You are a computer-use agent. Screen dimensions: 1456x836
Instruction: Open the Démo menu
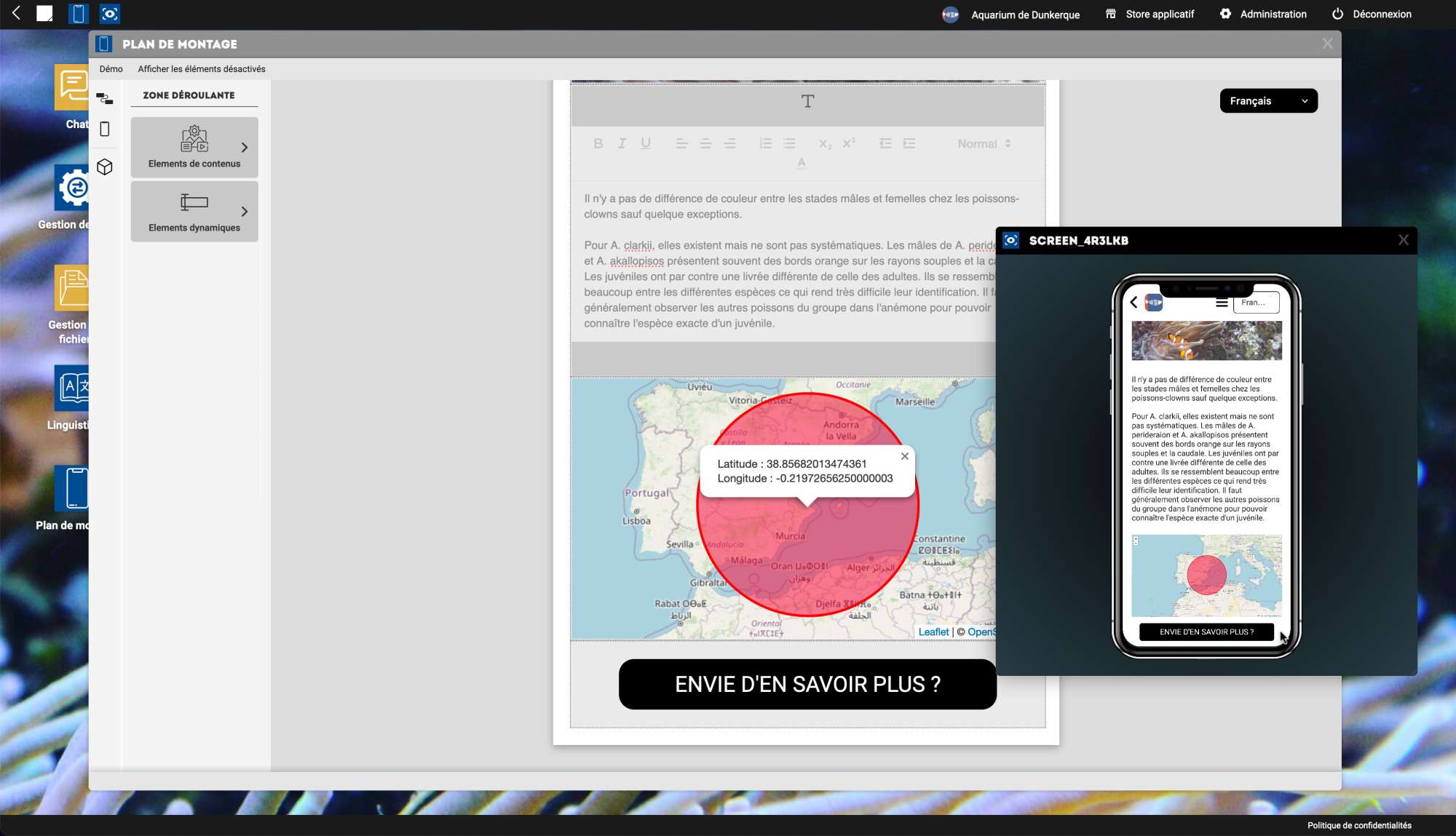coord(111,69)
